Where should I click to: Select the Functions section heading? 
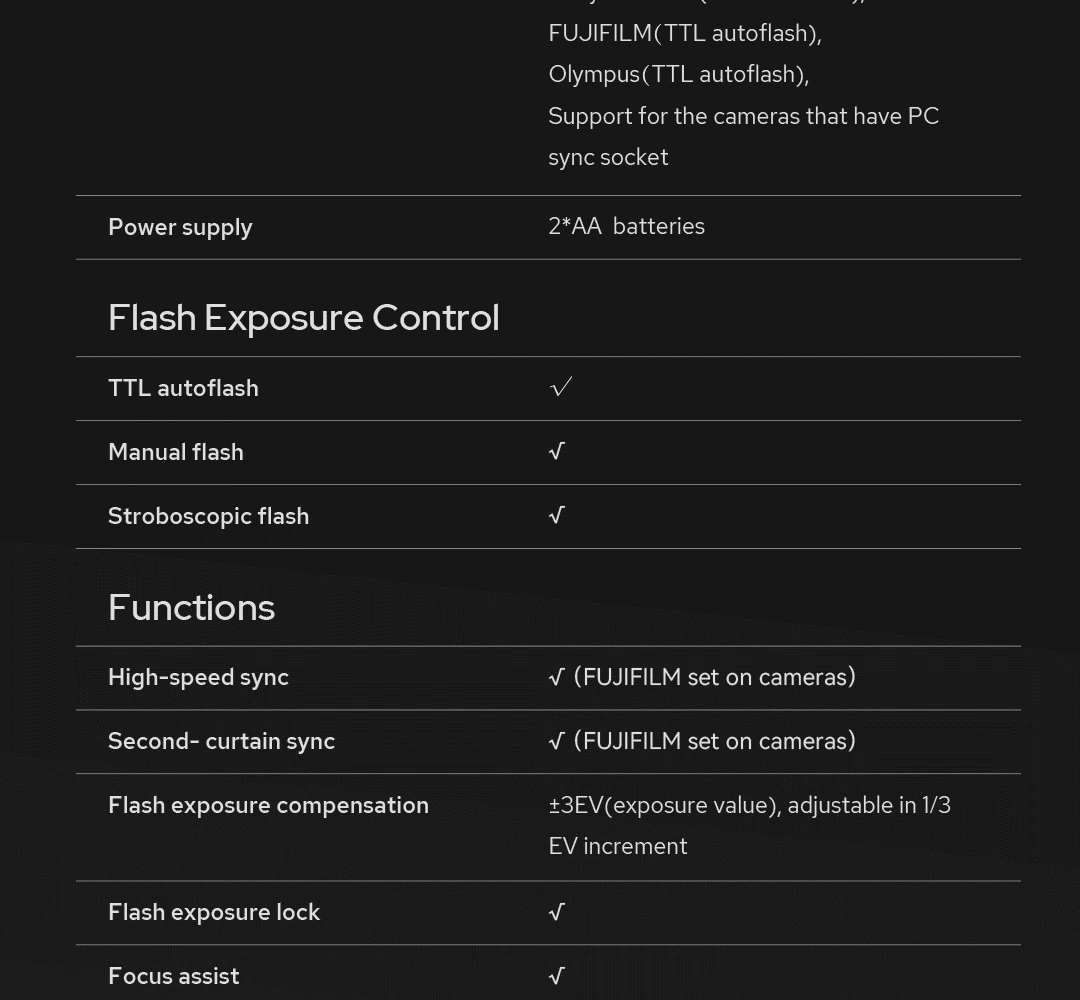tap(191, 608)
